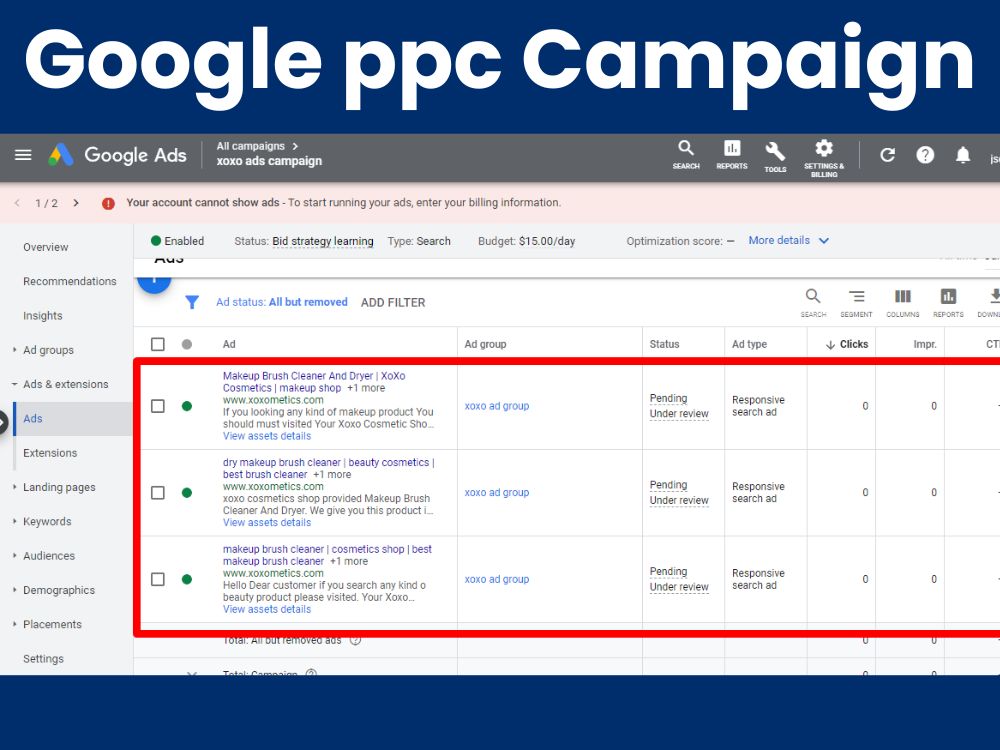The width and height of the screenshot is (1000, 750).
Task: Click Under review status of cosmetics shop ad
Action: tap(679, 587)
